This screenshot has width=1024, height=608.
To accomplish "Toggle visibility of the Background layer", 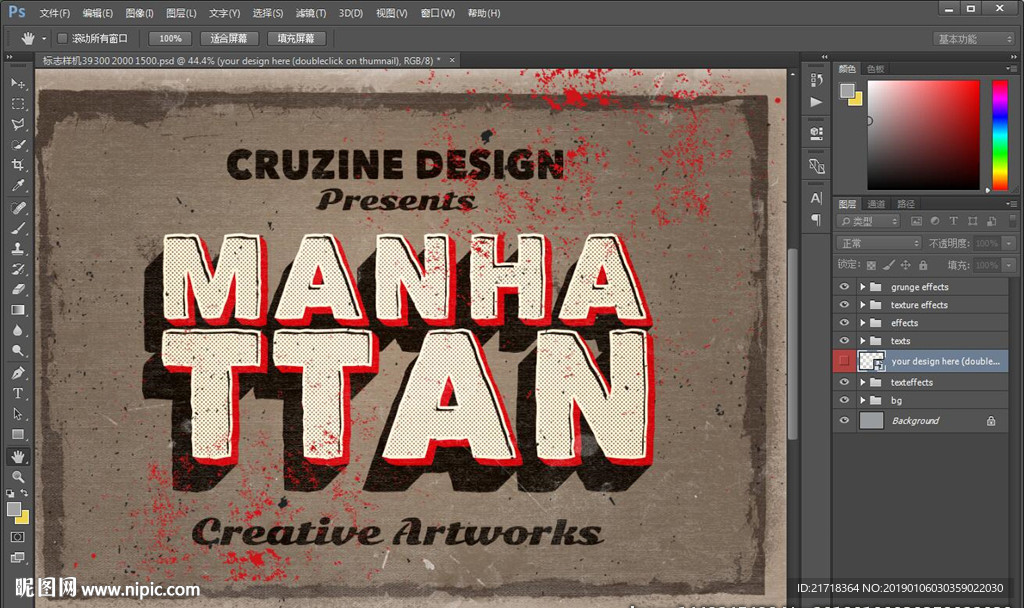I will coord(845,421).
